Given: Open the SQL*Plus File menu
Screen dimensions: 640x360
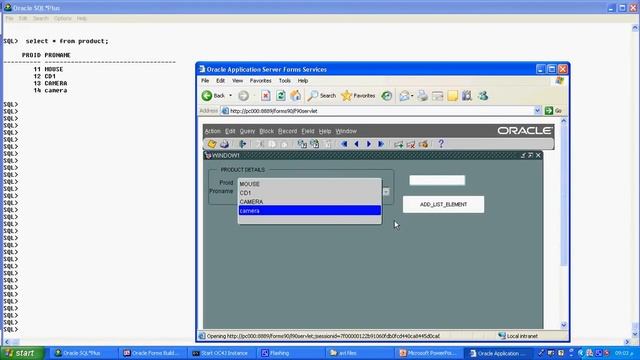Looking at the screenshot, I should [9, 18].
